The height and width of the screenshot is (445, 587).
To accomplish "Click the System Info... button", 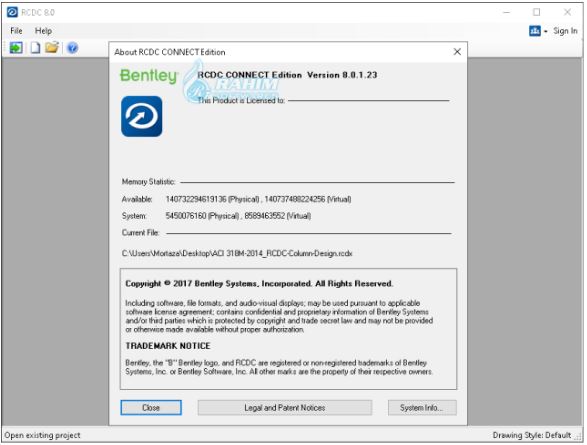I will point(422,408).
